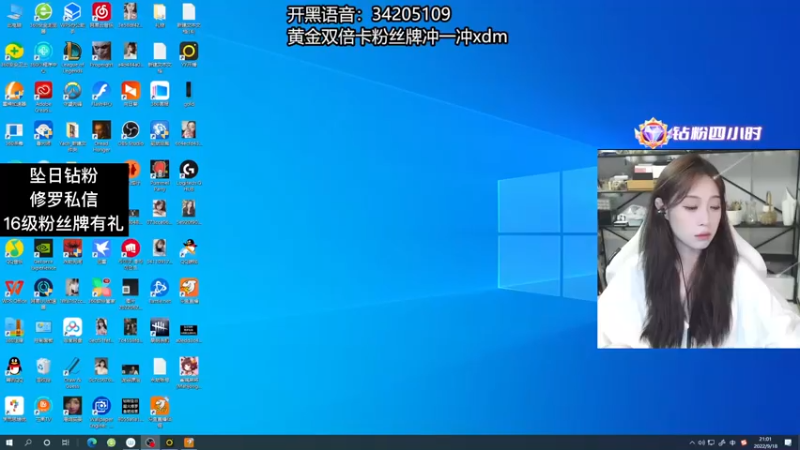Image resolution: width=800 pixels, height=450 pixels.
Task: Open yellow folder in top row
Action: [x=160, y=15]
